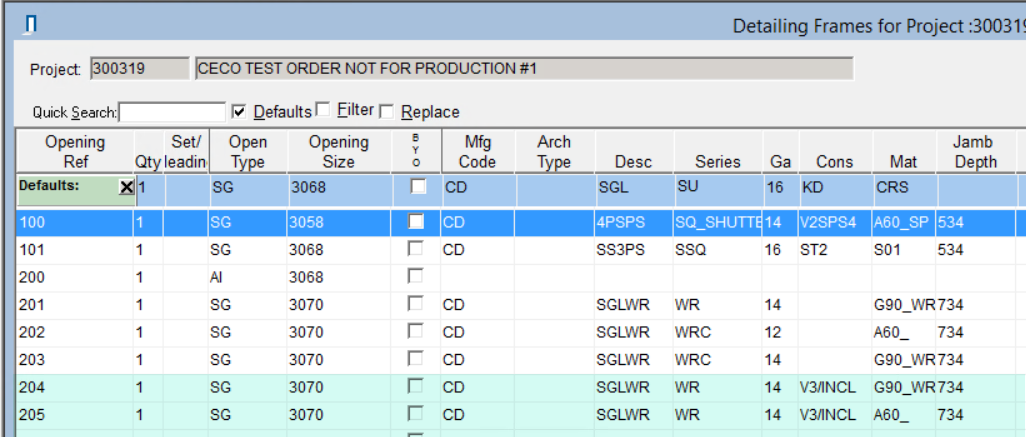Select opening row 204
1026x437 pixels.
(75, 387)
